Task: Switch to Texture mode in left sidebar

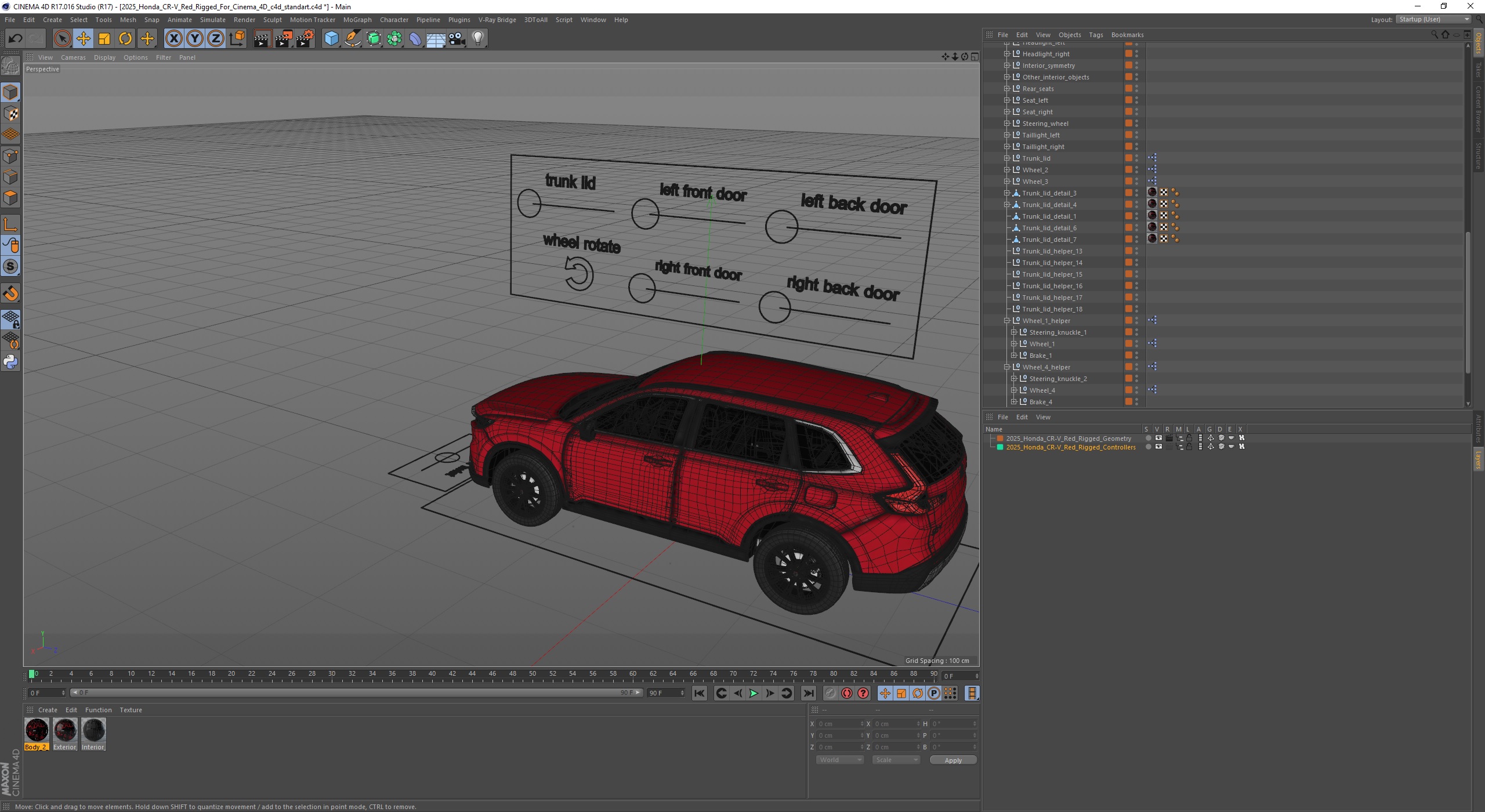Action: click(x=10, y=114)
